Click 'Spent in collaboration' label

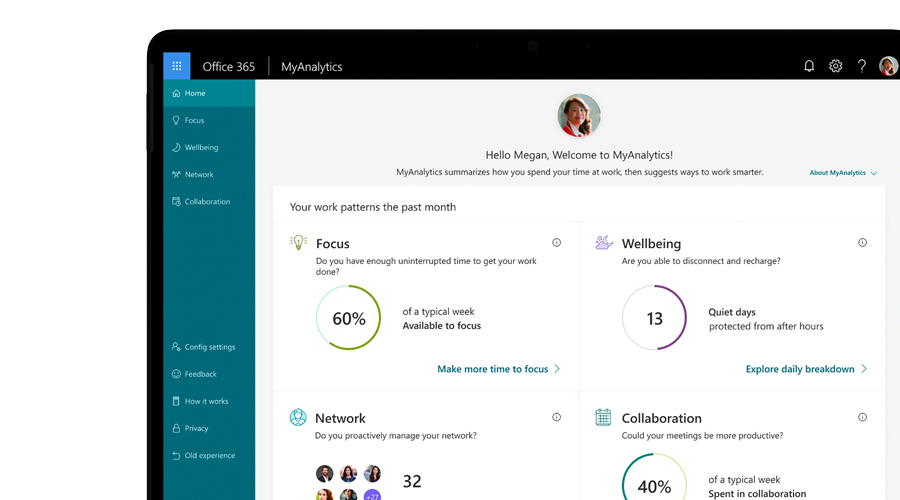[757, 494]
